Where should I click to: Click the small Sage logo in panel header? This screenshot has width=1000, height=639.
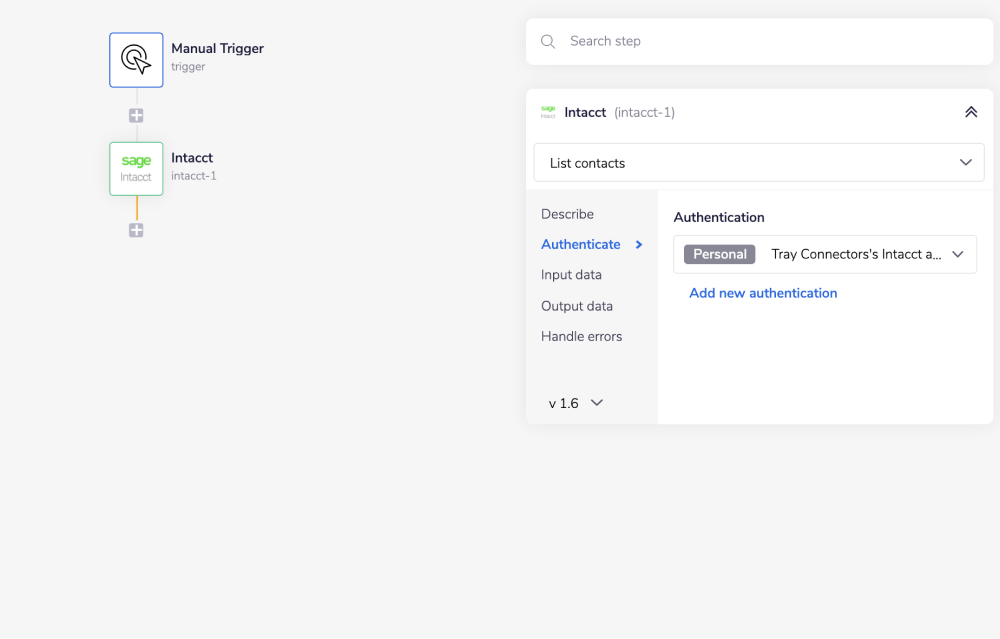[x=548, y=112]
